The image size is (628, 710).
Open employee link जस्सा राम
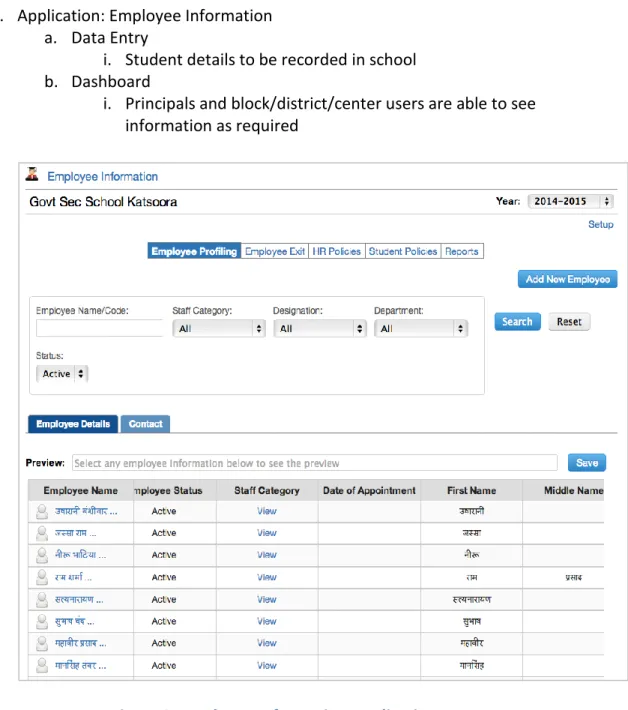76,533
